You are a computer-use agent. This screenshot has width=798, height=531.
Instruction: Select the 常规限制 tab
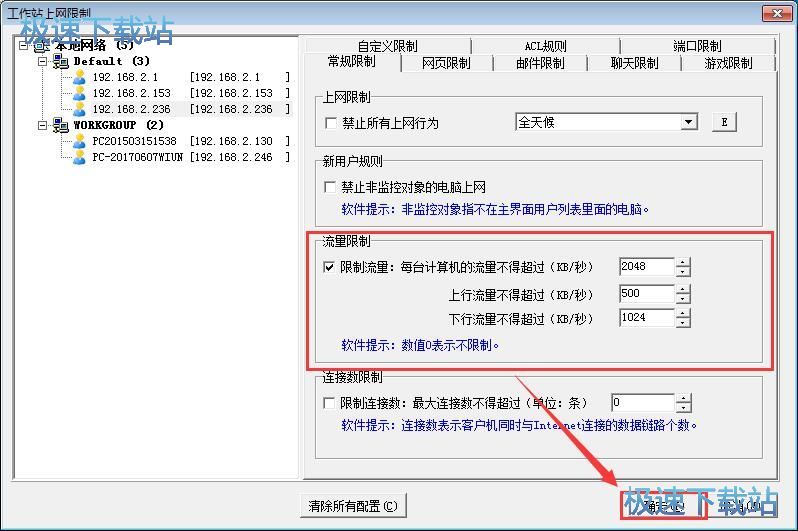tap(352, 62)
